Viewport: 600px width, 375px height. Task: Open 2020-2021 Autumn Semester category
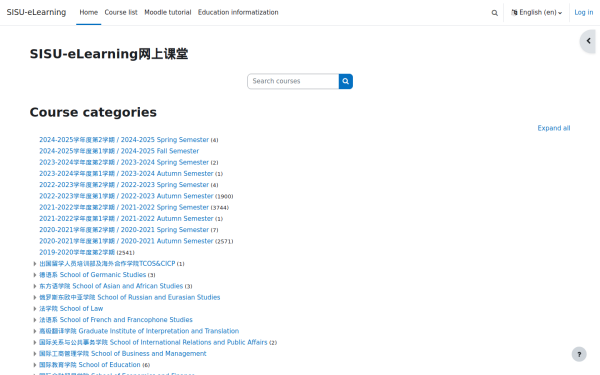point(126,241)
